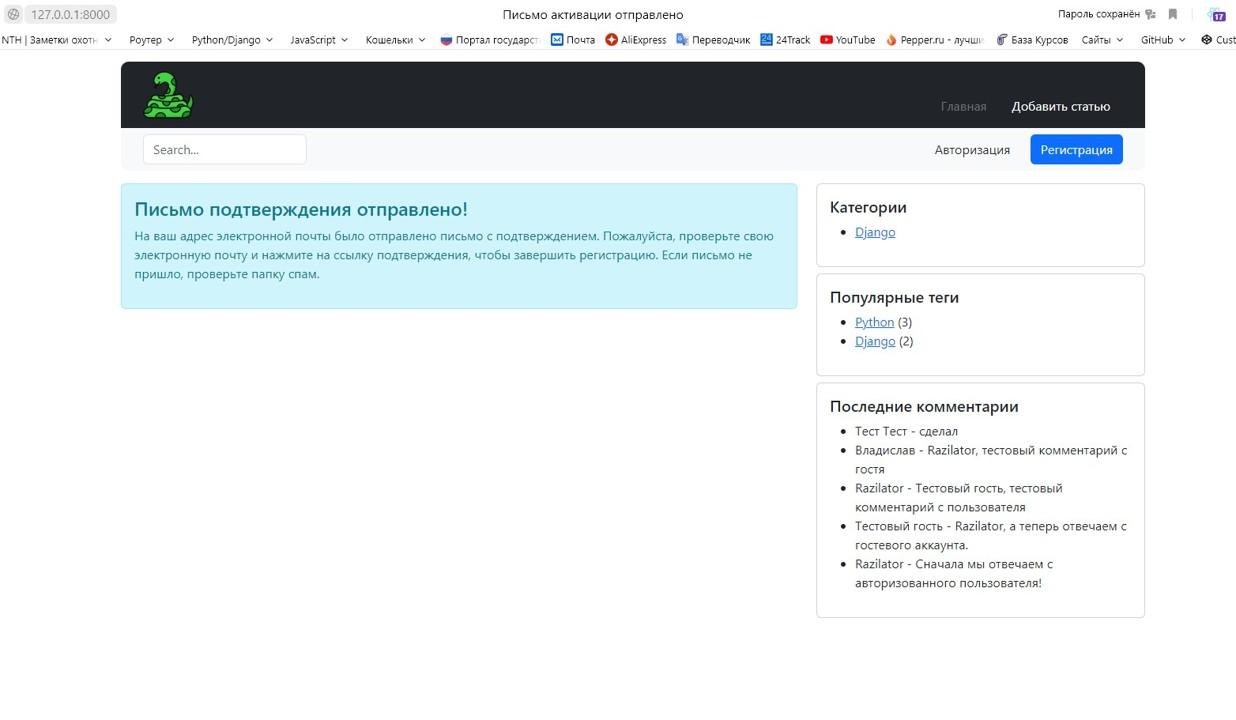Image resolution: width=1236 pixels, height=720 pixels.
Task: Open the Pepper.ru bookmark
Action: click(x=934, y=40)
